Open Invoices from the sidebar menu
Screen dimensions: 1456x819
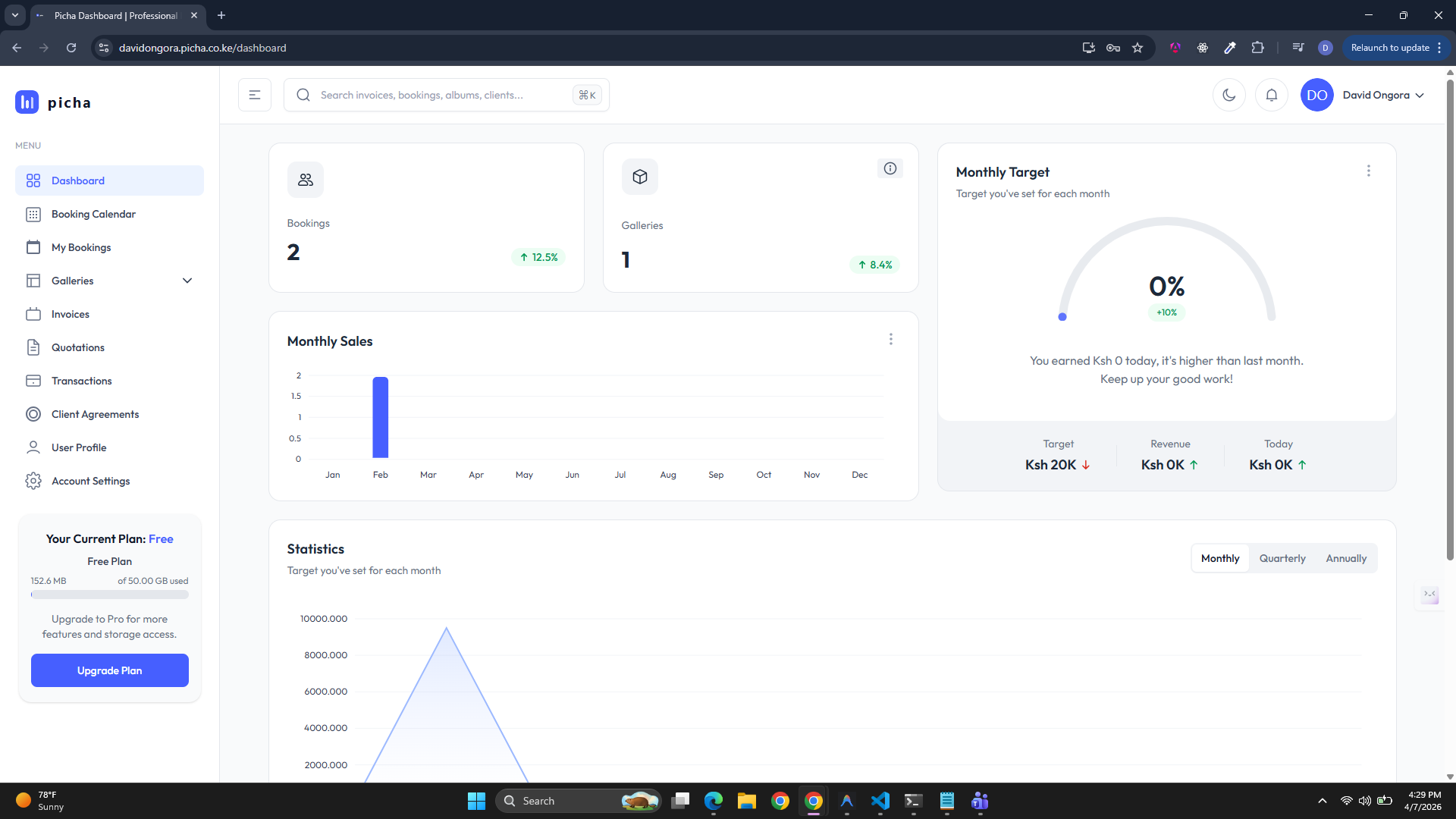(70, 314)
